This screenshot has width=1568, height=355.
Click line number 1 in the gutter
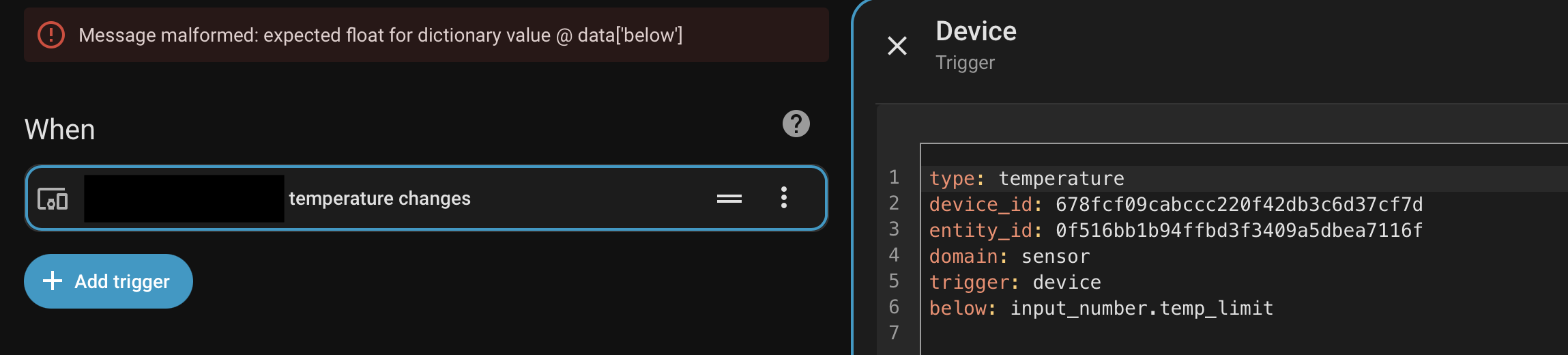894,177
